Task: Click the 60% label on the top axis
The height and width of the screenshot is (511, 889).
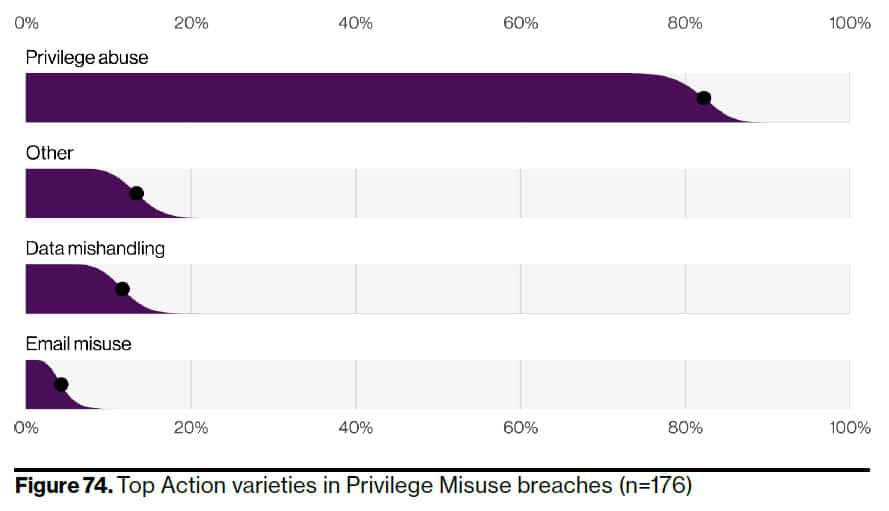Action: point(520,23)
